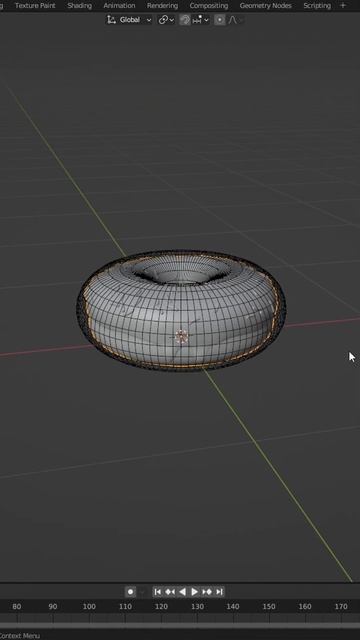Switch to the Texture Paint workspace tab
The image size is (360, 640).
pyautogui.click(x=35, y=6)
